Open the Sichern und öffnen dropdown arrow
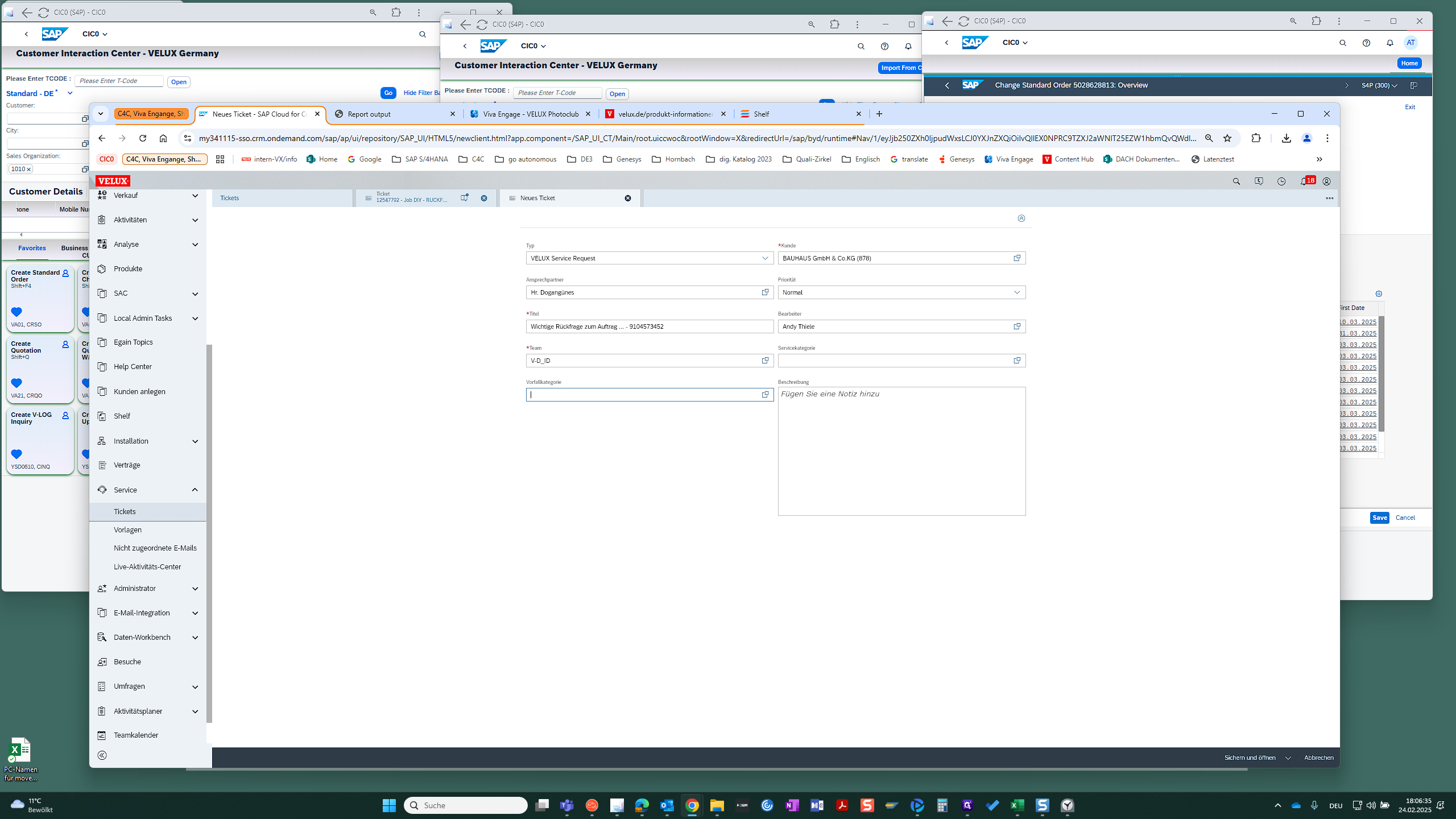Viewport: 1456px width, 819px height. point(1288,758)
